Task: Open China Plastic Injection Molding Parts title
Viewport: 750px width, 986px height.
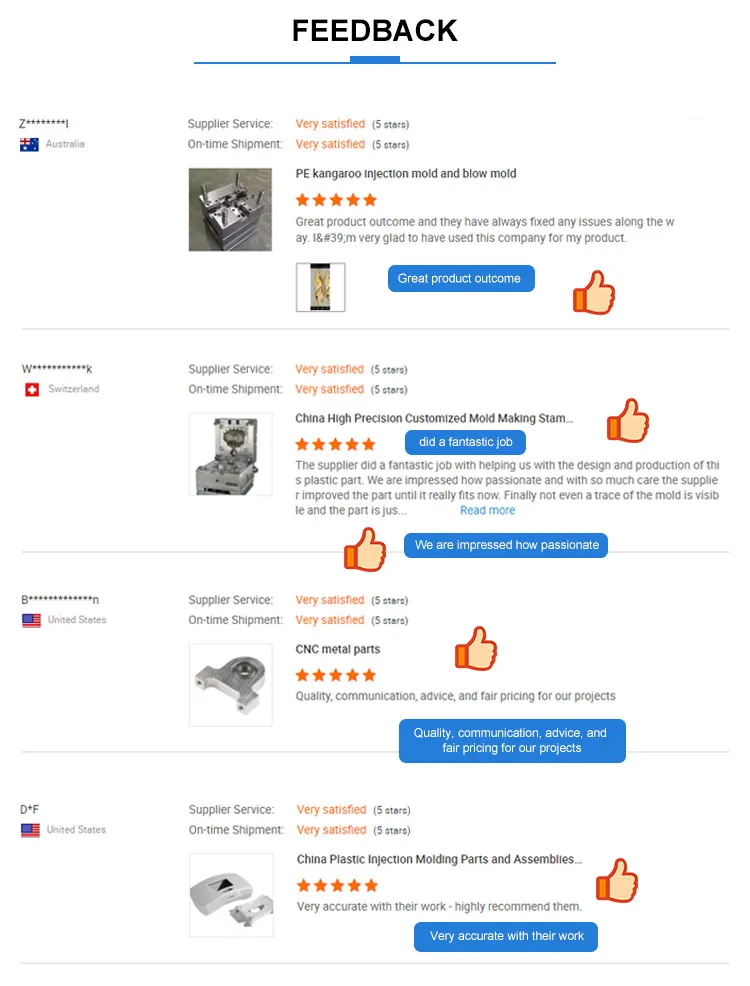Action: point(439,859)
